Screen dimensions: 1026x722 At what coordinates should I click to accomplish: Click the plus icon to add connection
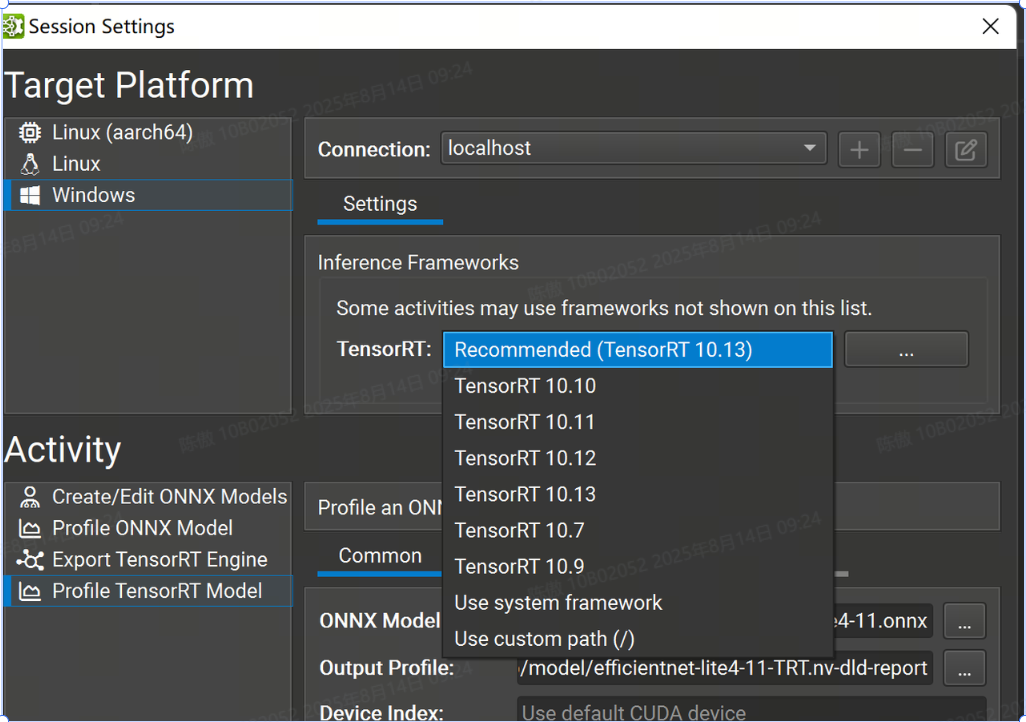859,150
